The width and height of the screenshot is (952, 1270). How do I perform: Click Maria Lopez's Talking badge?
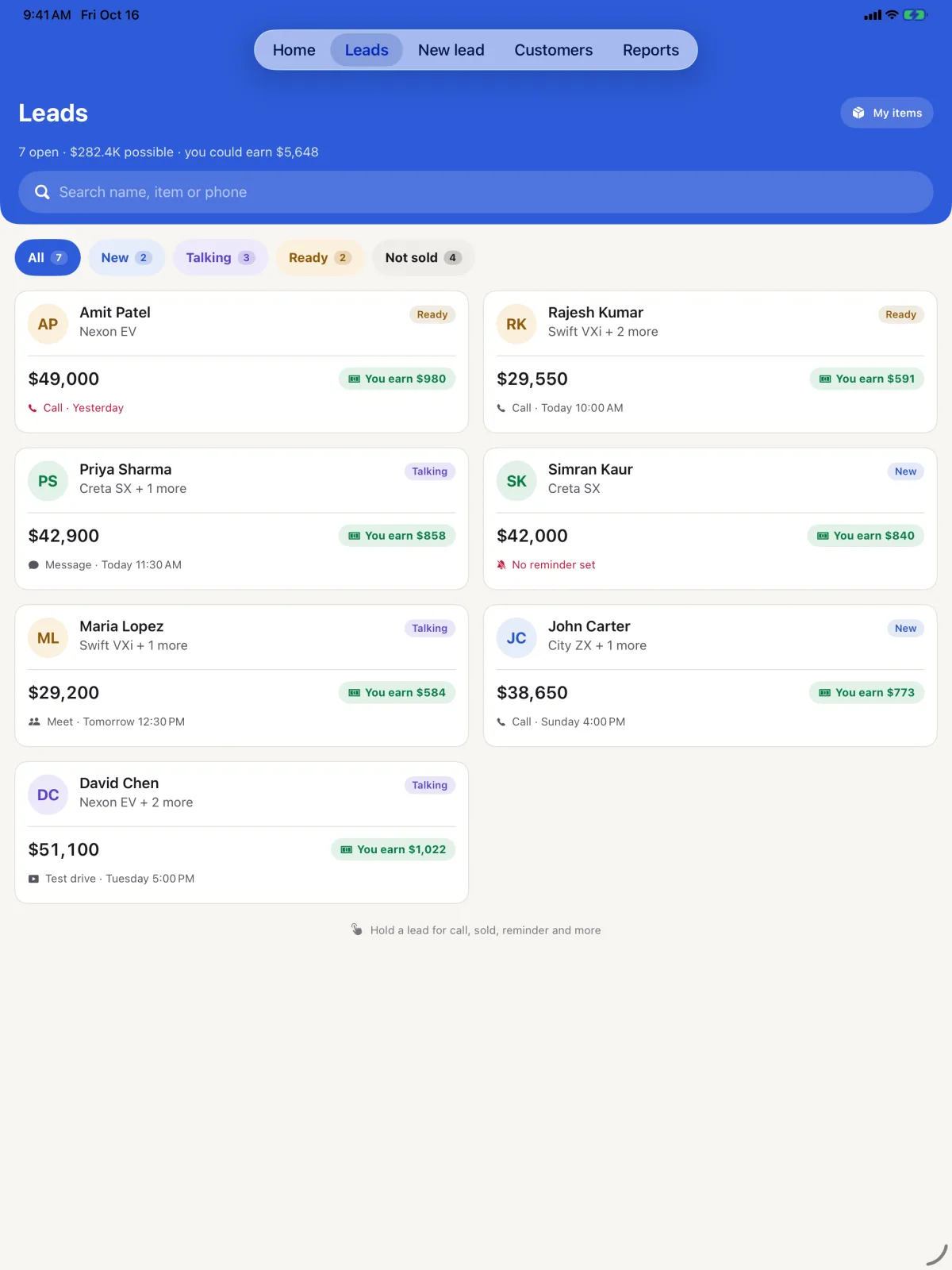coord(430,629)
